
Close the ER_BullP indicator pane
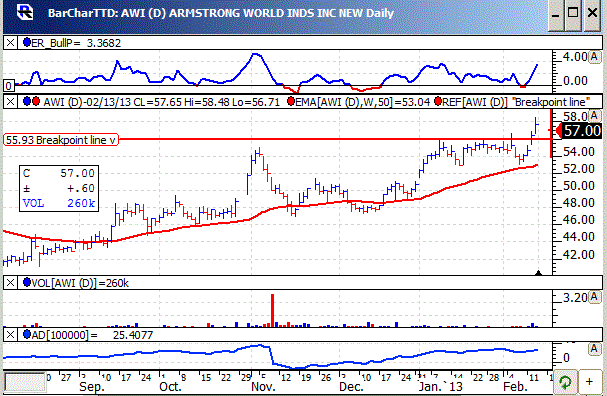pos(10,43)
